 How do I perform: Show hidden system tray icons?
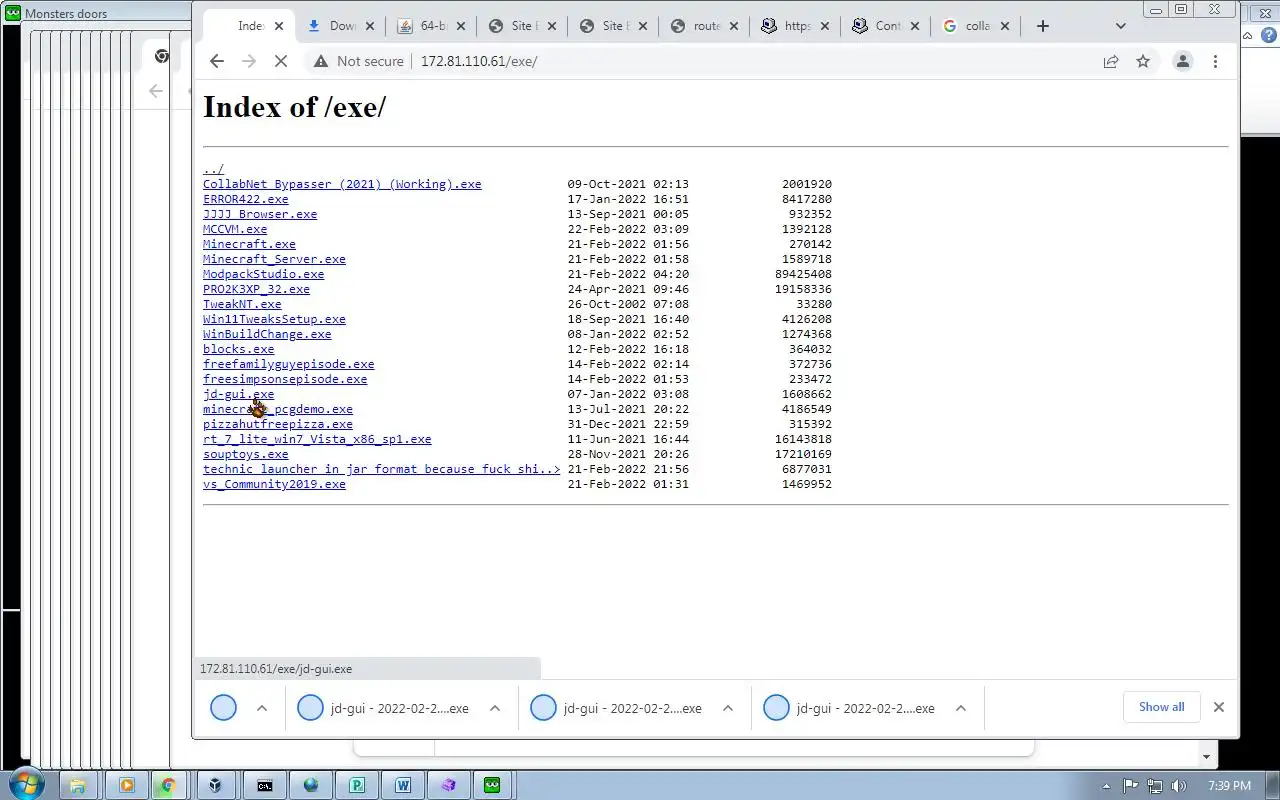(x=1106, y=786)
